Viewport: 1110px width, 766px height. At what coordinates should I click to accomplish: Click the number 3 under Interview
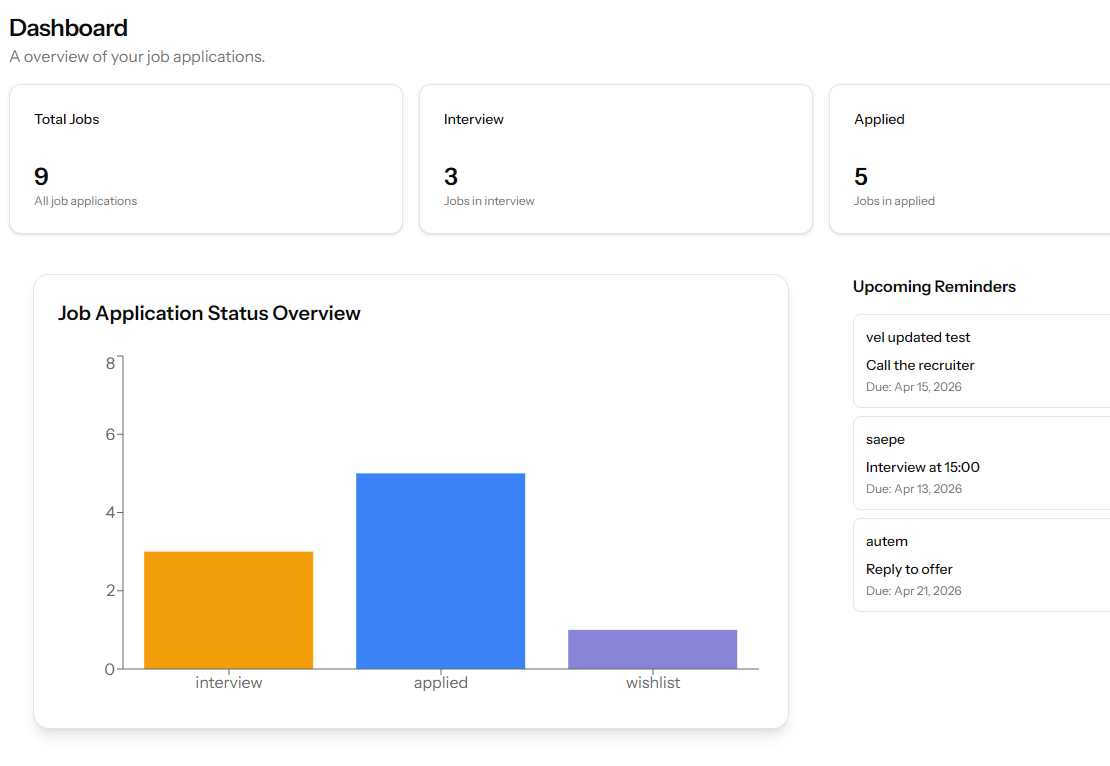tap(451, 176)
